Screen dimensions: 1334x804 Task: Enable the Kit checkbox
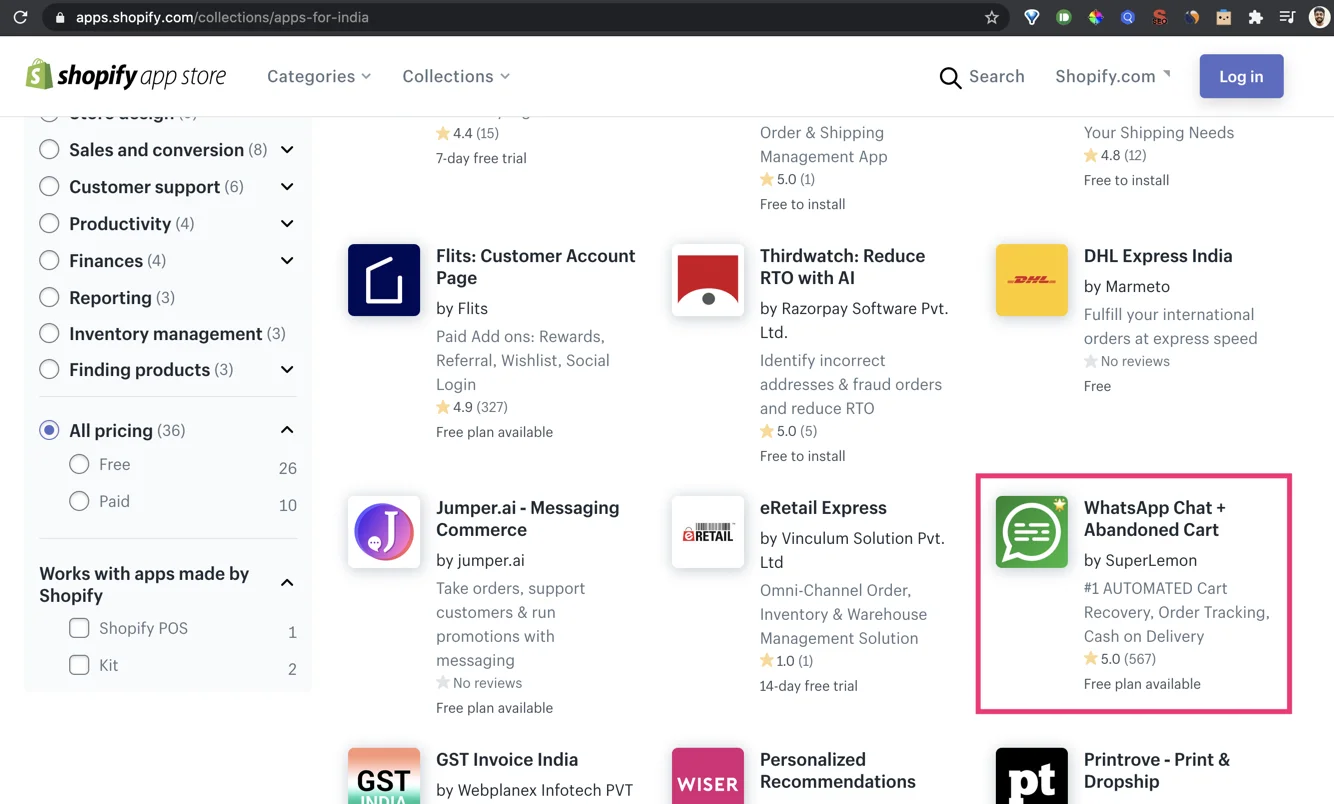(79, 665)
